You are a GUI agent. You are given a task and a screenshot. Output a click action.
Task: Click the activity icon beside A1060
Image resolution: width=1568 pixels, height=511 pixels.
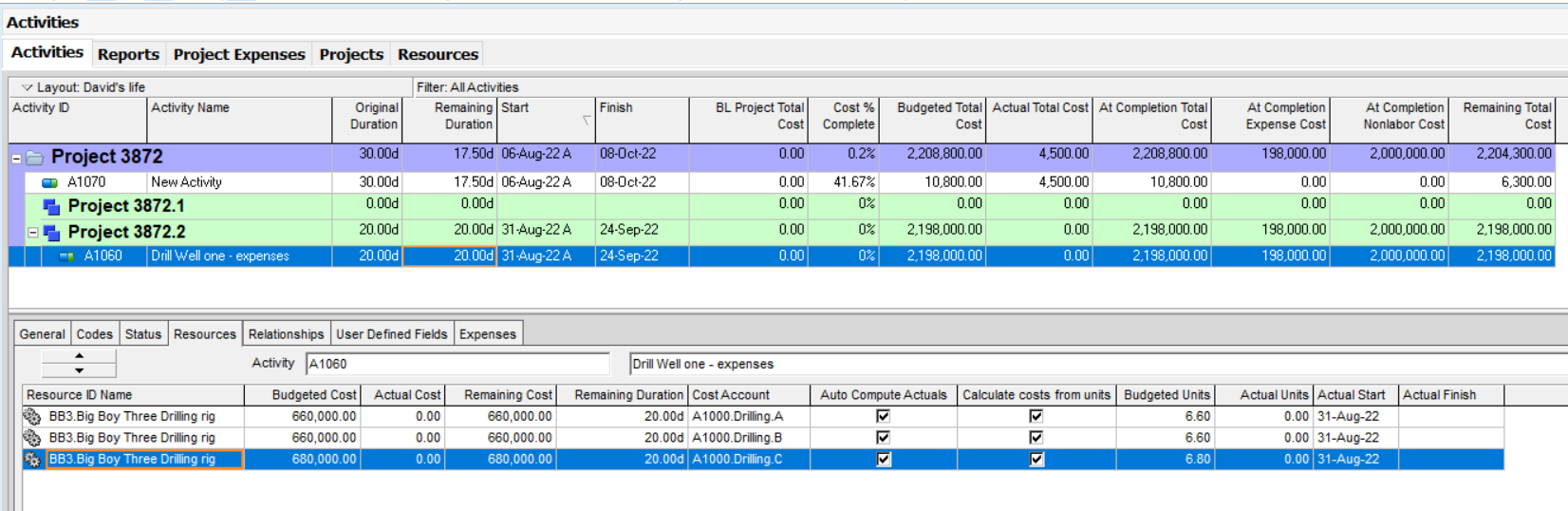point(66,256)
